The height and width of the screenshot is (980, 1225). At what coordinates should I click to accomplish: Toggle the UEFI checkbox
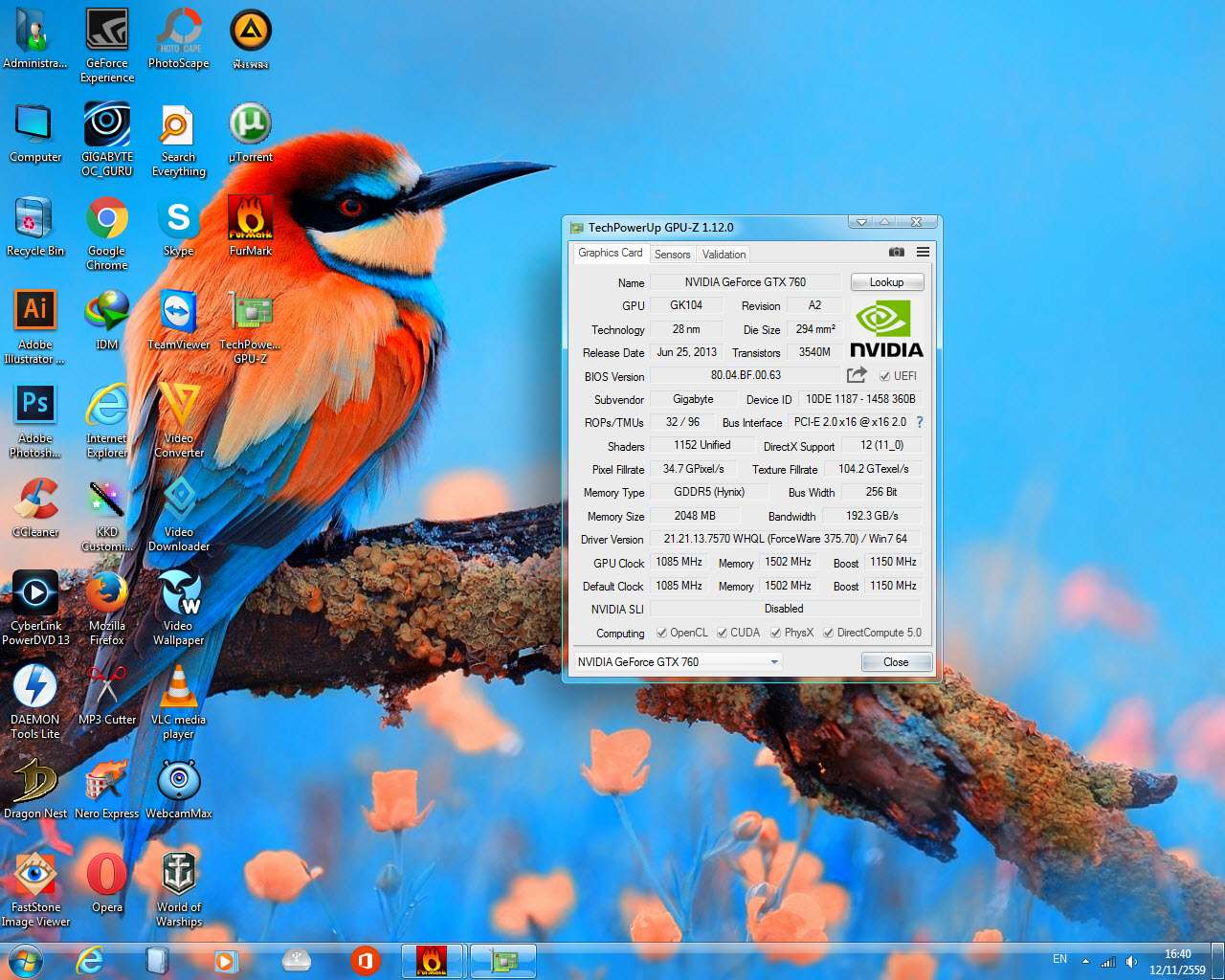885,376
